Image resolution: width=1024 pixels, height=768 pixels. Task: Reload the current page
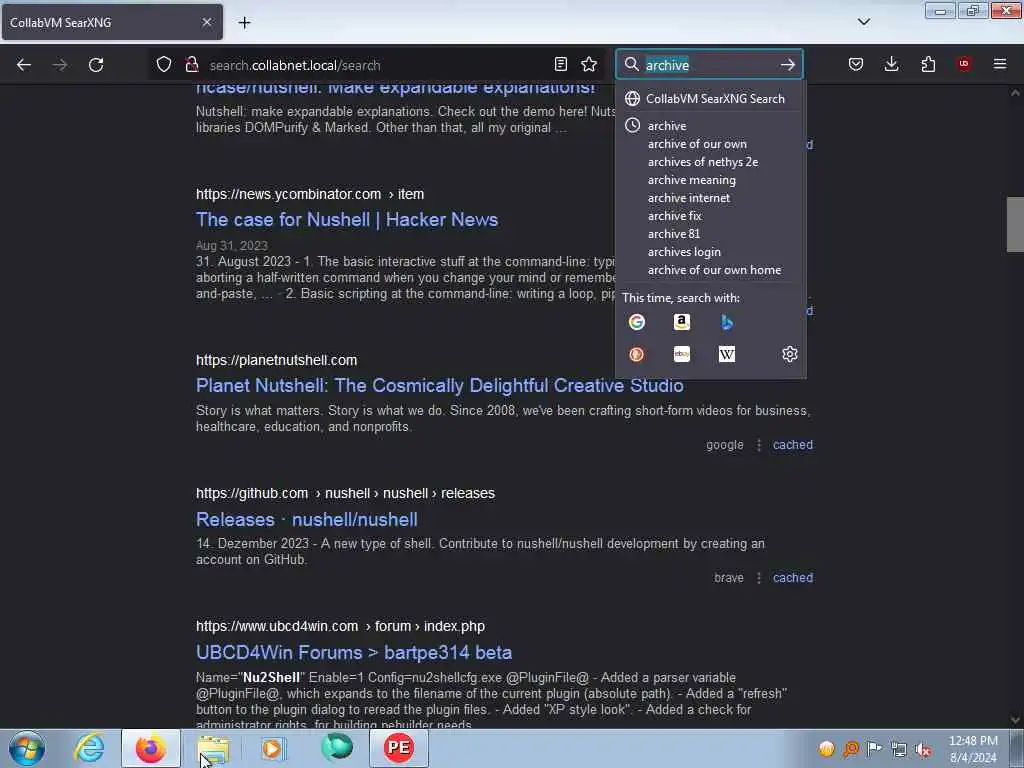coord(96,65)
